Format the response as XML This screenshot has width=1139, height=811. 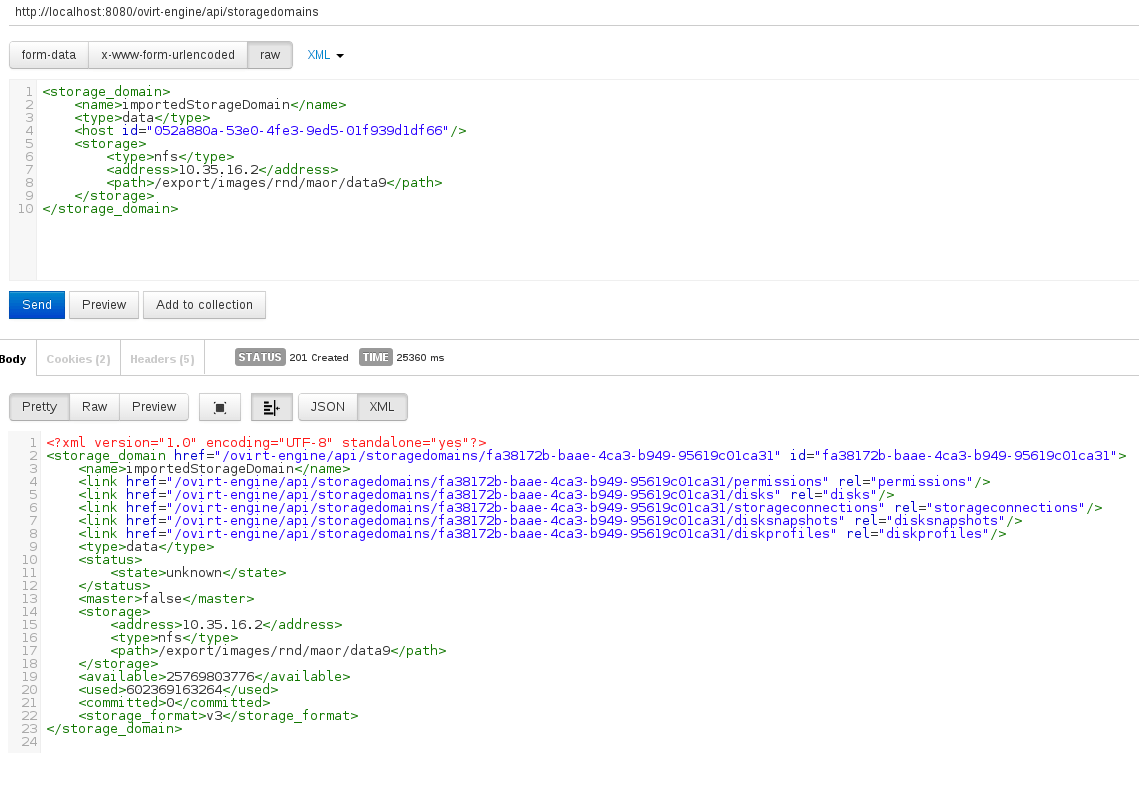tap(382, 407)
